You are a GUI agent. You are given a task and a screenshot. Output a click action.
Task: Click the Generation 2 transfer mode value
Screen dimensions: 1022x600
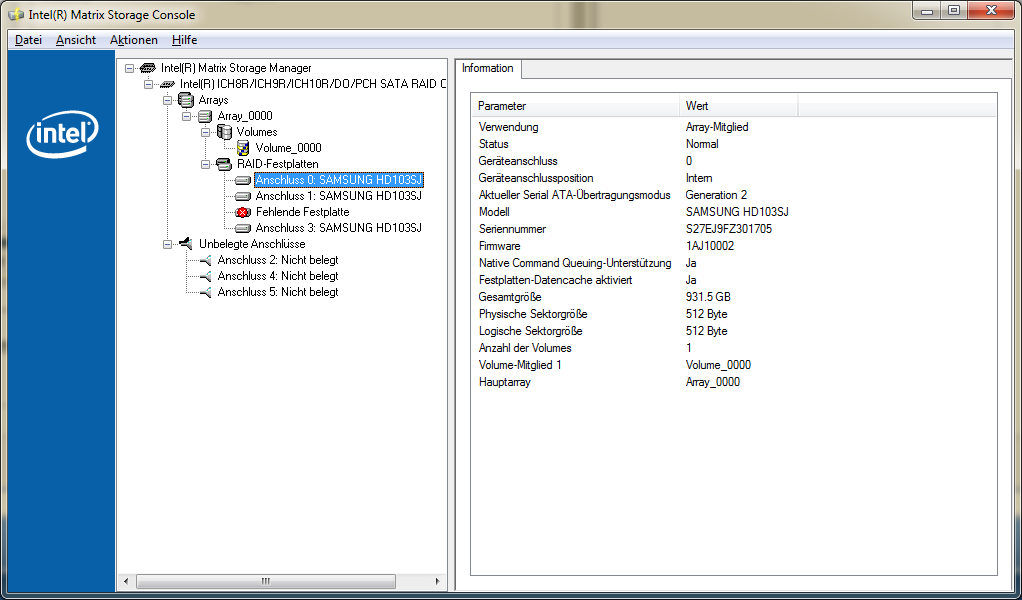pos(716,195)
